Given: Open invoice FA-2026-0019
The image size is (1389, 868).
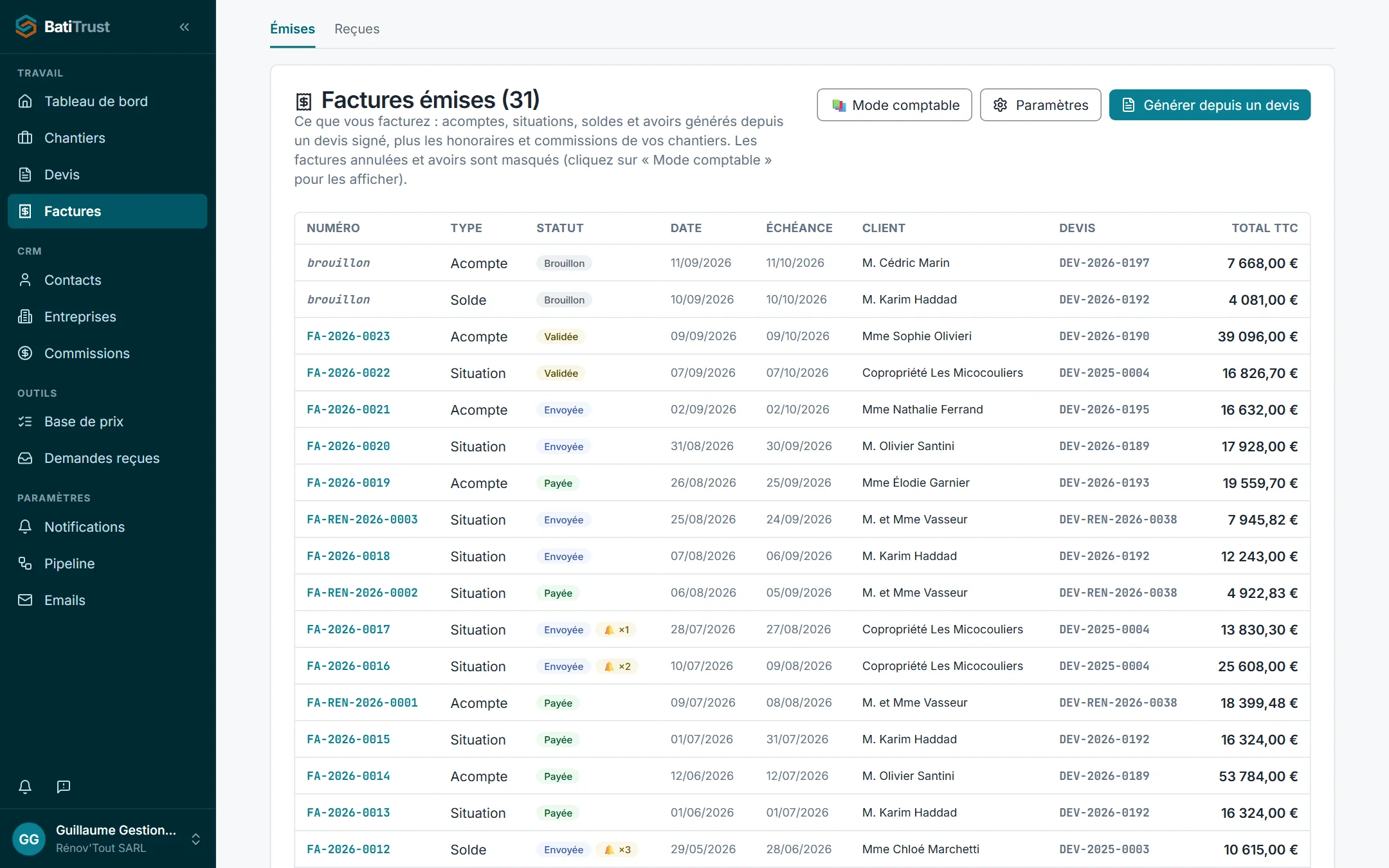Looking at the screenshot, I should 349,483.
